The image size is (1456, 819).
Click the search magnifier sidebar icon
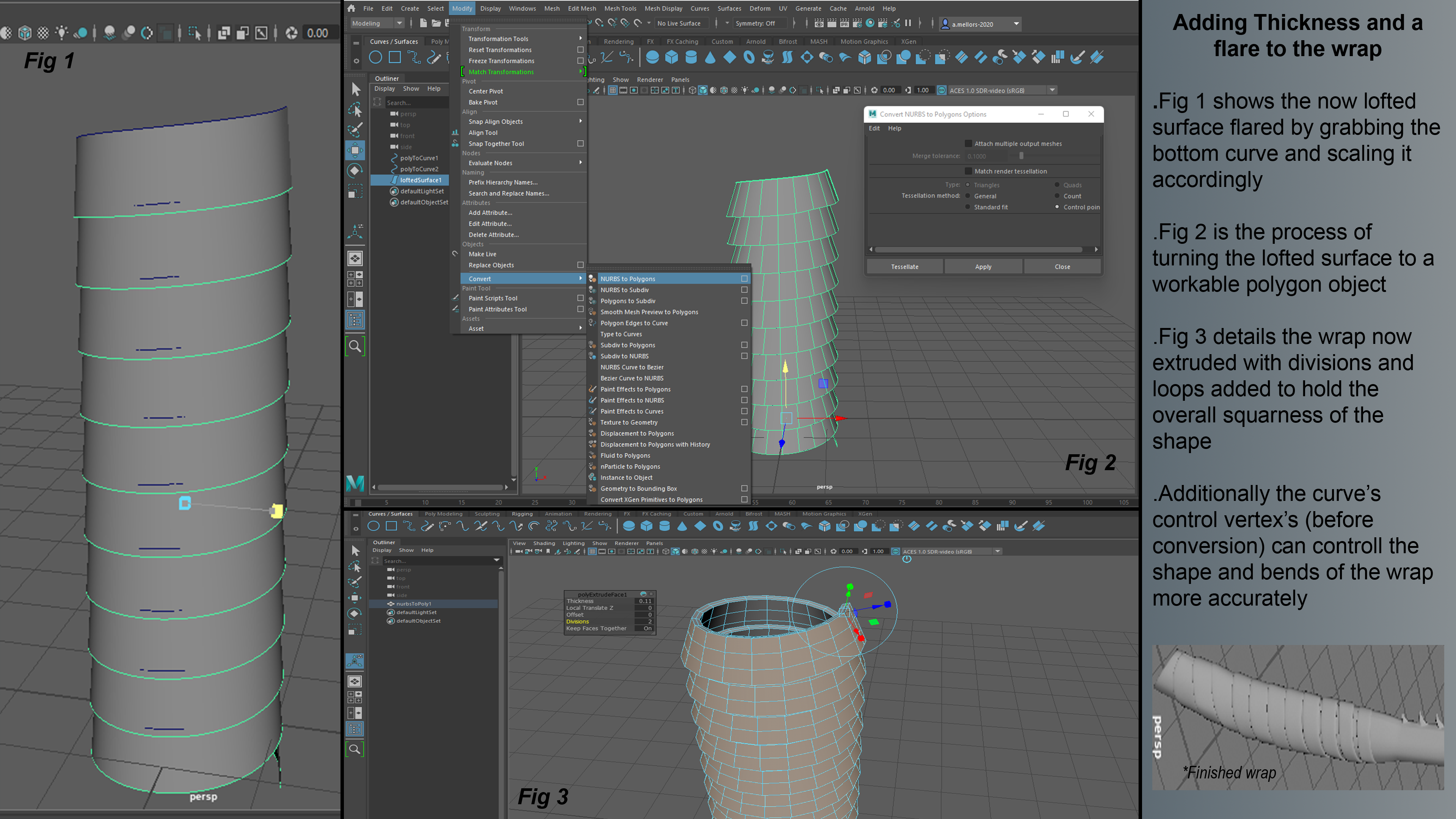point(355,346)
